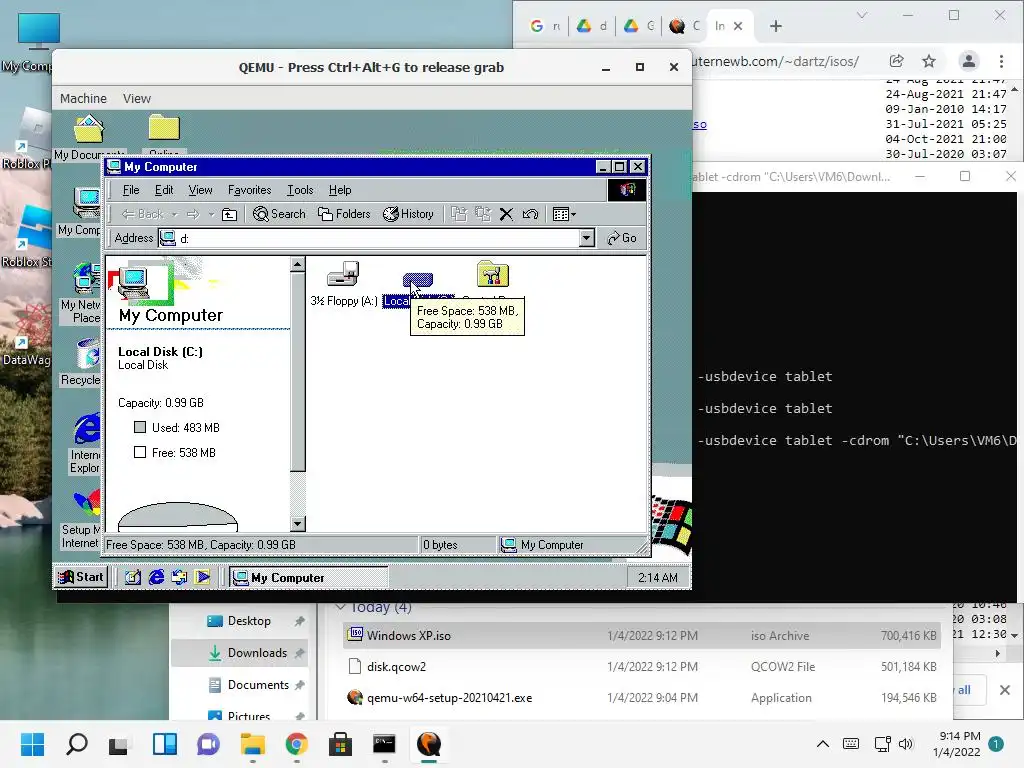Screen dimensions: 1024x768
Task: Open the Views dropdown button
Action: [x=564, y=214]
